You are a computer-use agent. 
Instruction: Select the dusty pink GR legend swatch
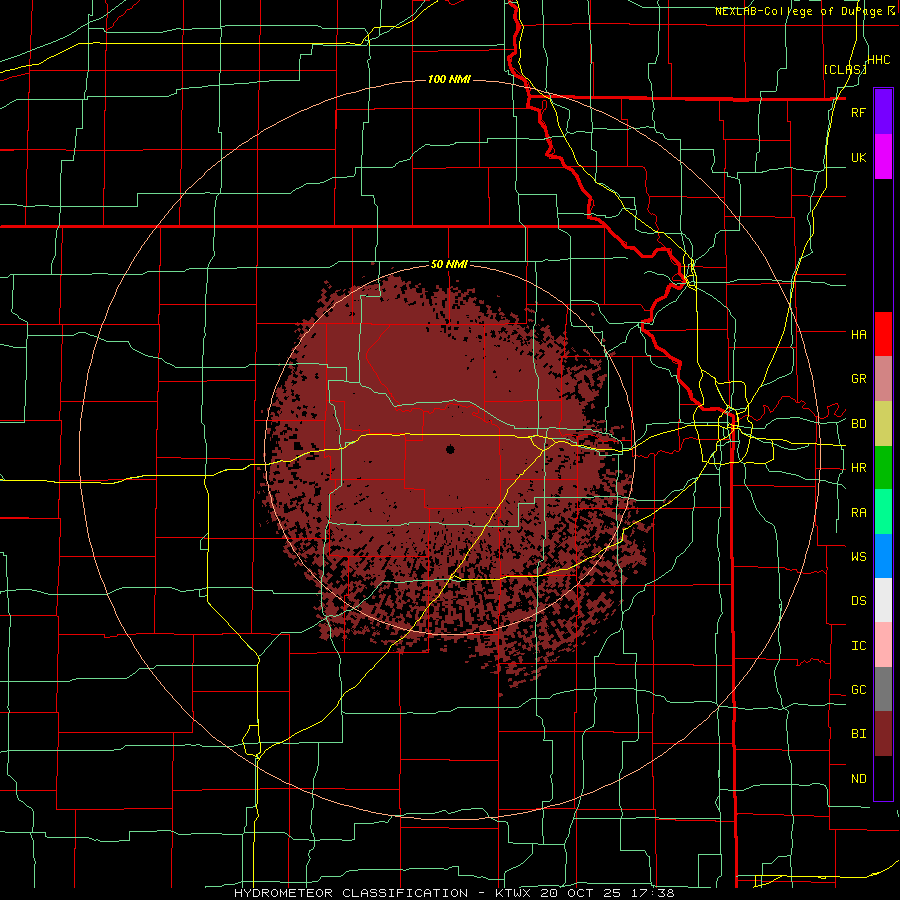883,379
